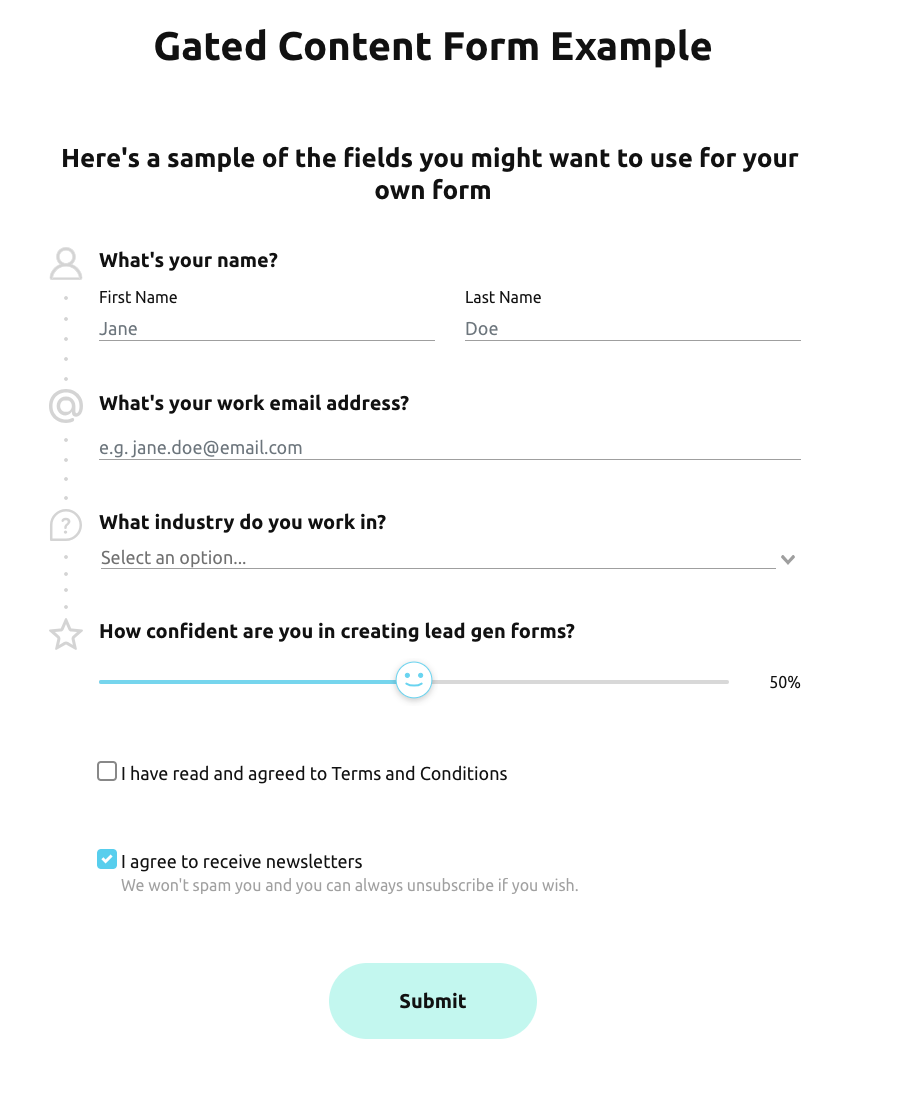Click the star icon beside confidence question
Viewport: 918px width, 1098px height.
coord(65,634)
